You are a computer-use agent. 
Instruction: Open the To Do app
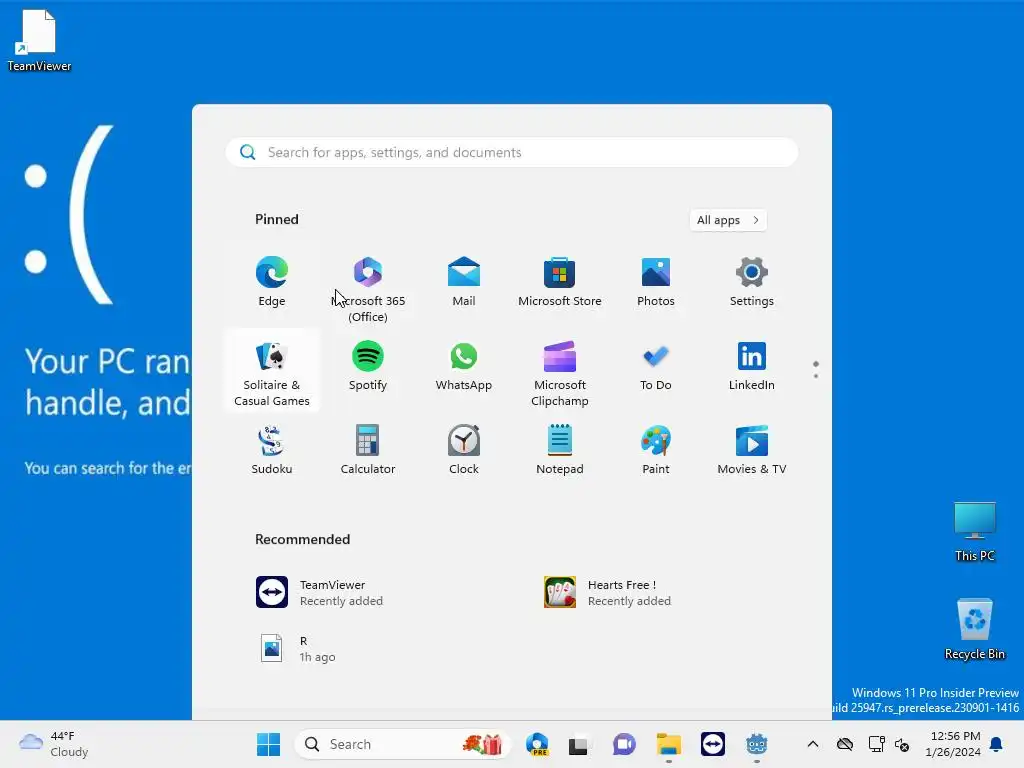point(656,366)
